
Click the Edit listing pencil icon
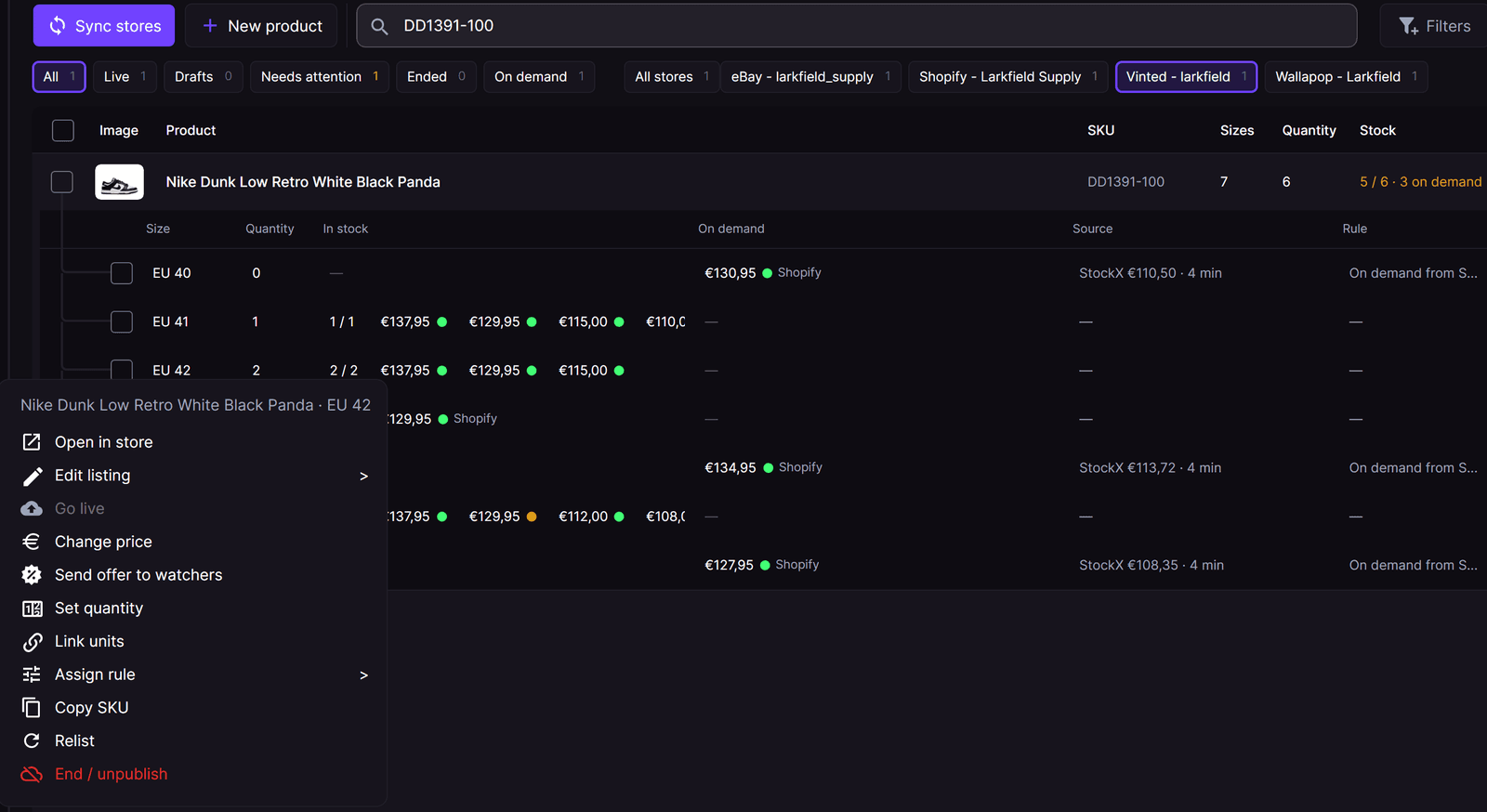[x=32, y=476]
